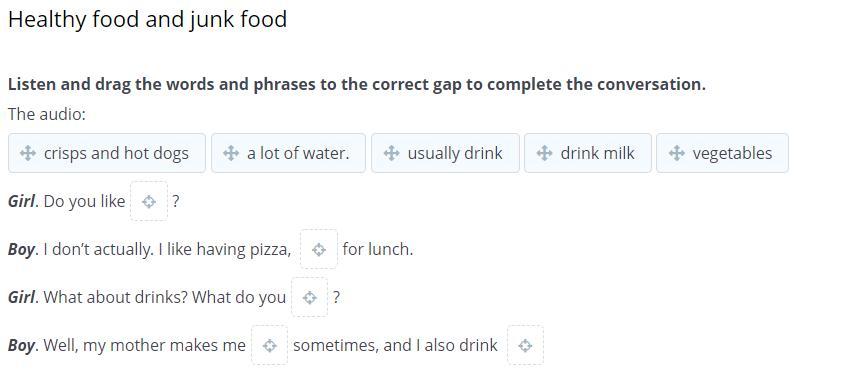Click move icon on 'crisps and hot dogs' chip

[x=28, y=154]
